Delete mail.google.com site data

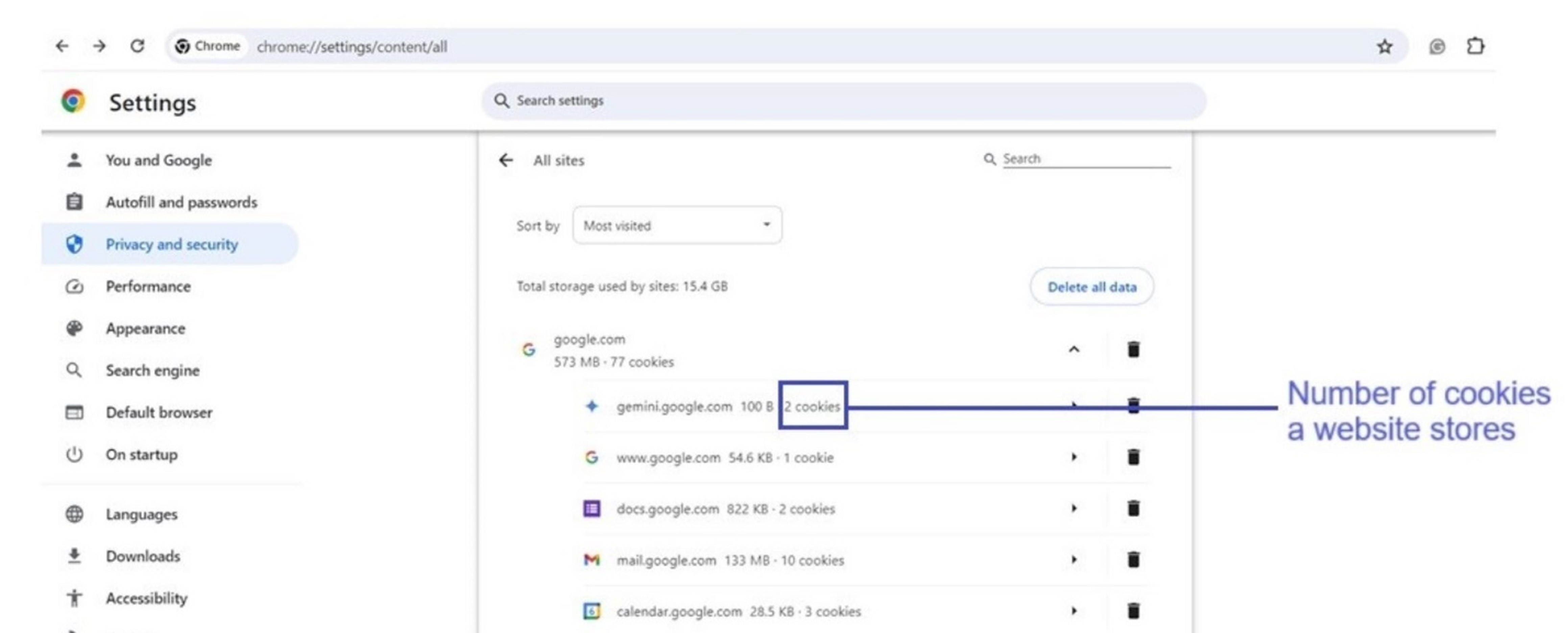point(1133,559)
